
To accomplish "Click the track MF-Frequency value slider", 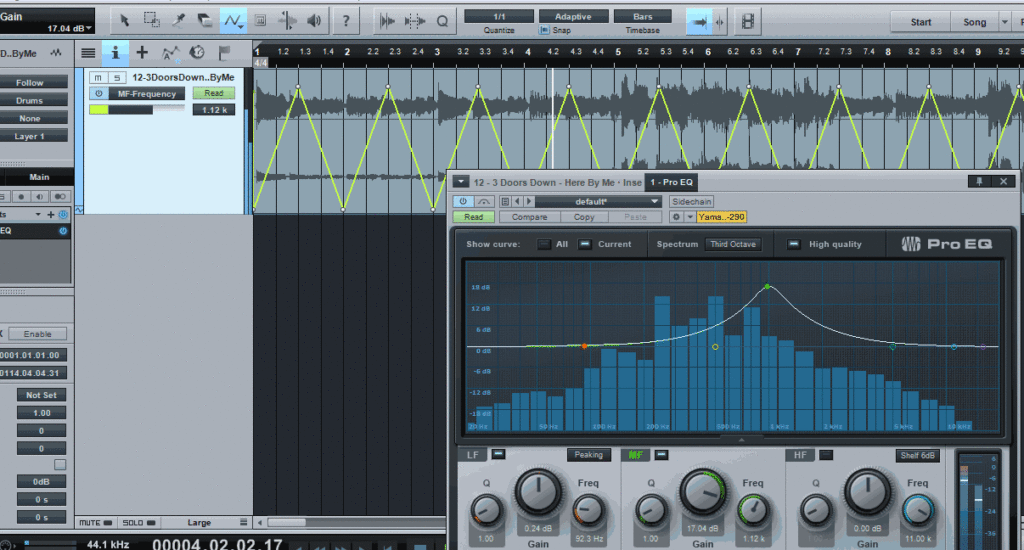I will click(x=137, y=110).
